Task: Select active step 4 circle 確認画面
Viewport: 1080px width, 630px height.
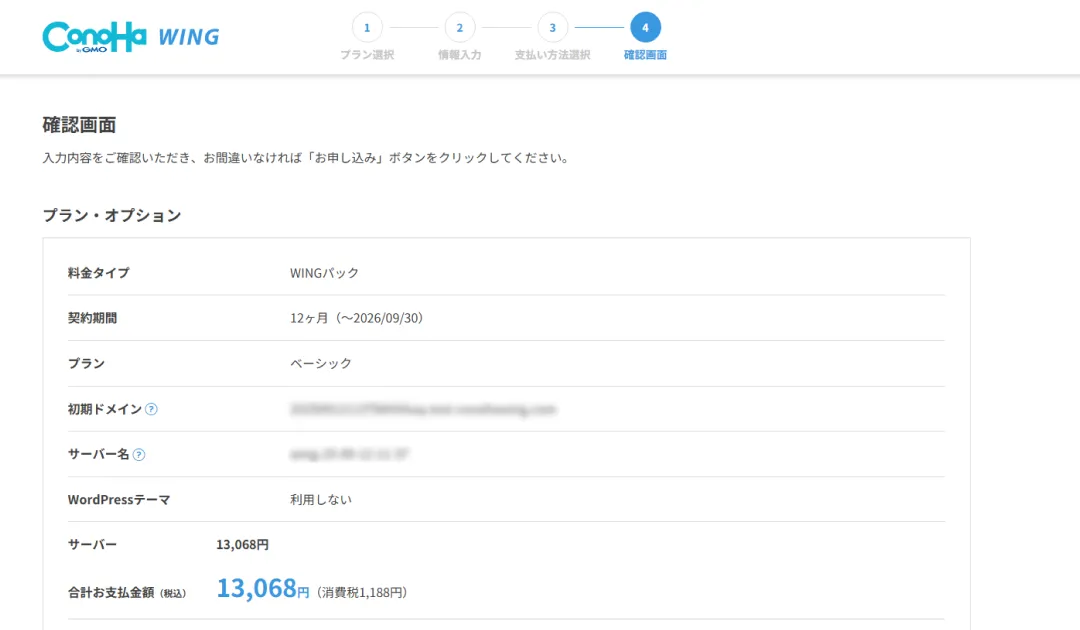Action: coord(645,28)
